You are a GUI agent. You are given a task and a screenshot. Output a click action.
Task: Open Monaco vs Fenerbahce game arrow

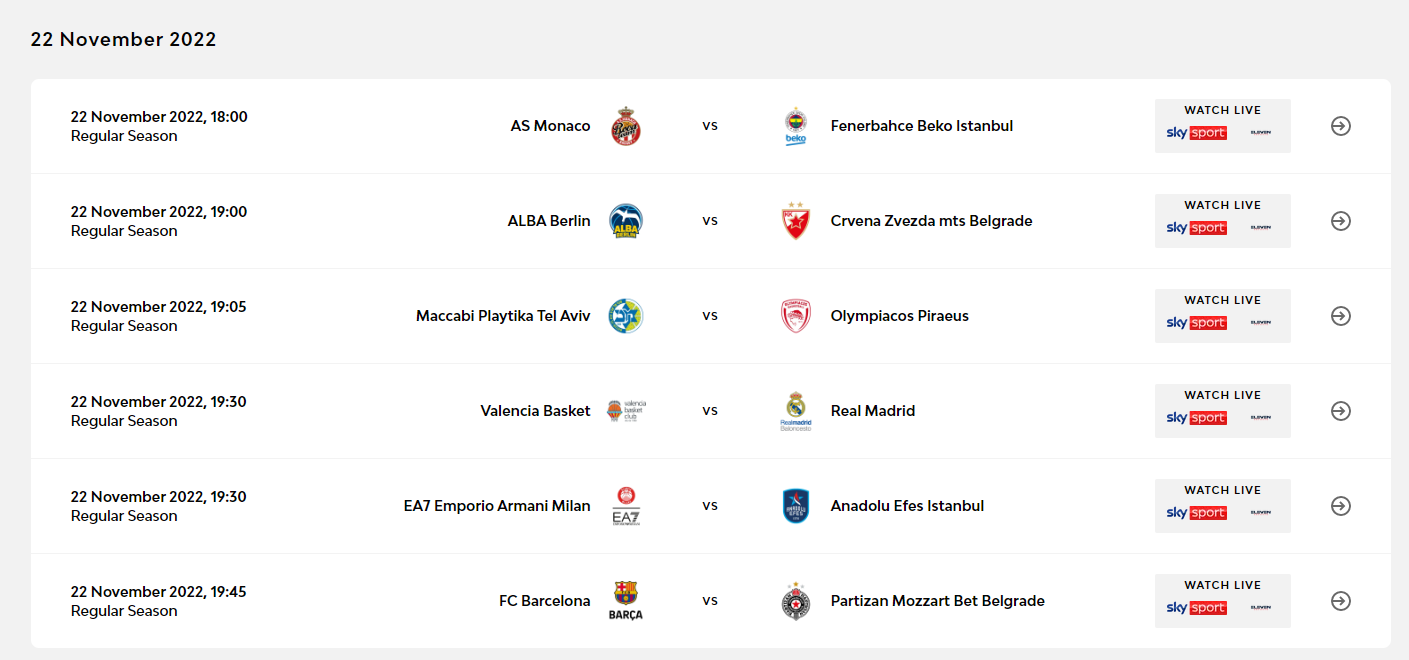(x=1341, y=126)
